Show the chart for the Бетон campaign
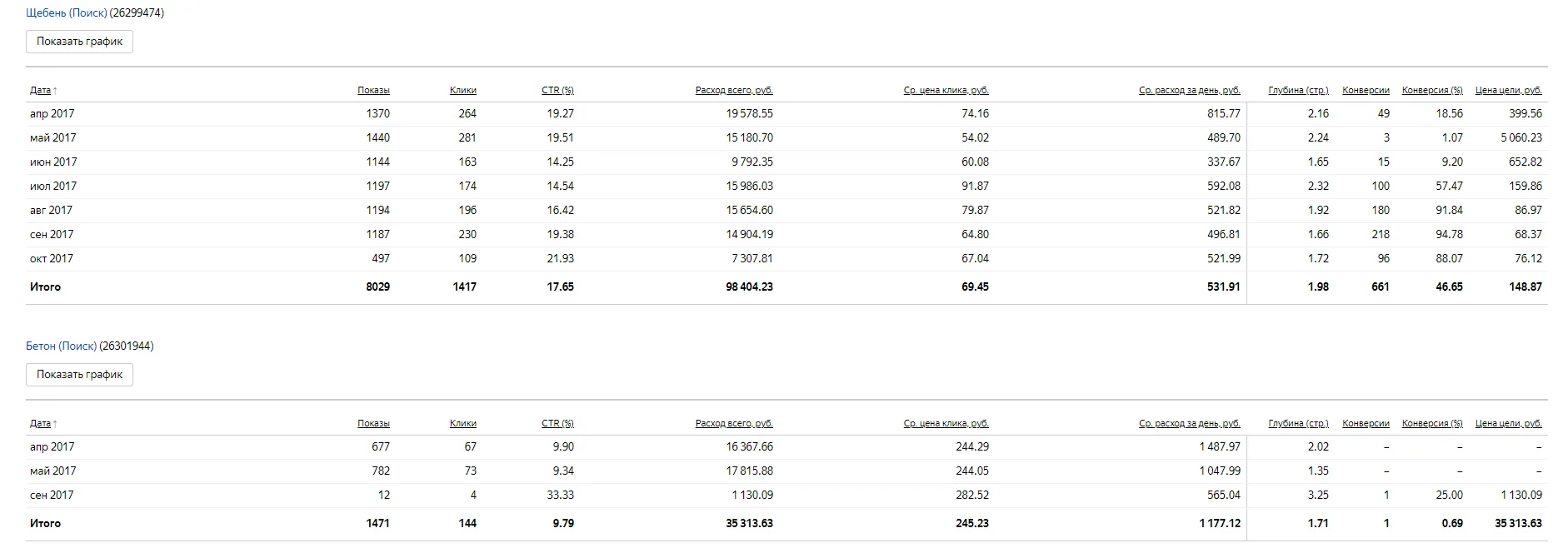This screenshot has width=1568, height=548. (x=79, y=375)
